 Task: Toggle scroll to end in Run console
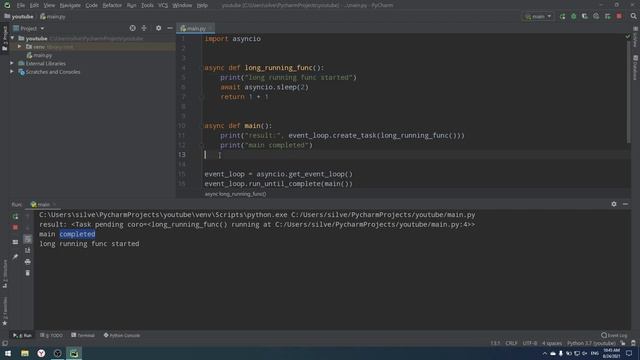[x=28, y=250]
